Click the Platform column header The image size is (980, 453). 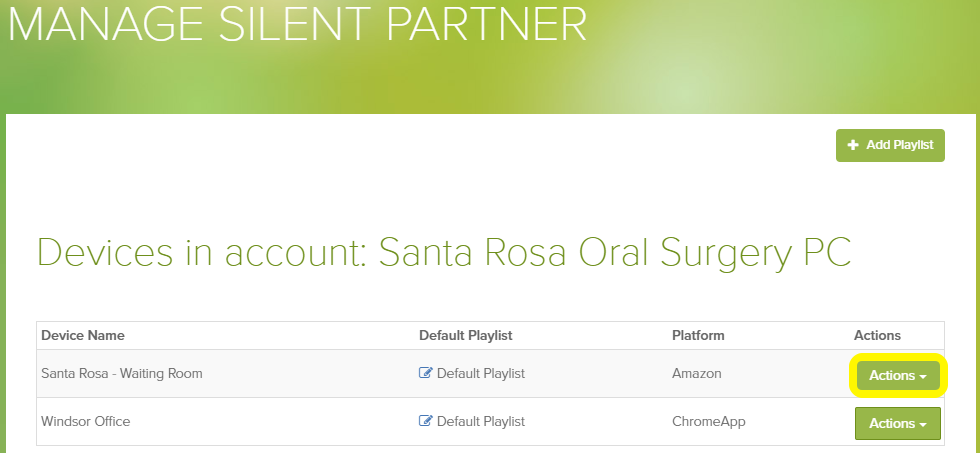(698, 336)
